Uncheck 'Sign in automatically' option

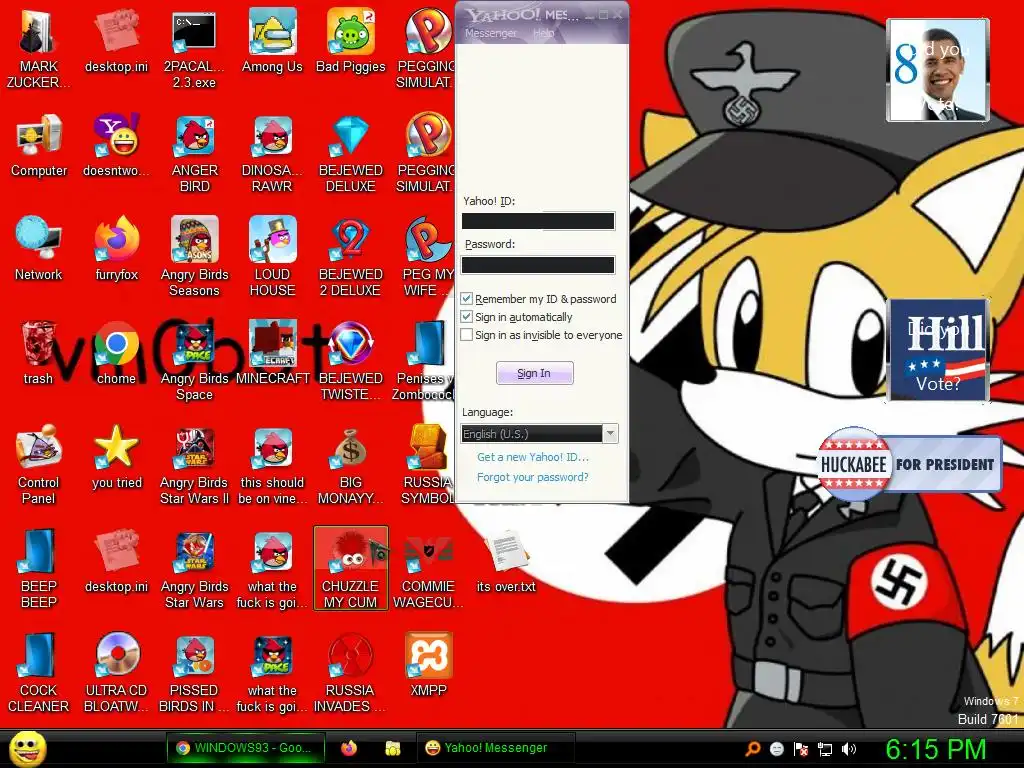(x=466, y=317)
